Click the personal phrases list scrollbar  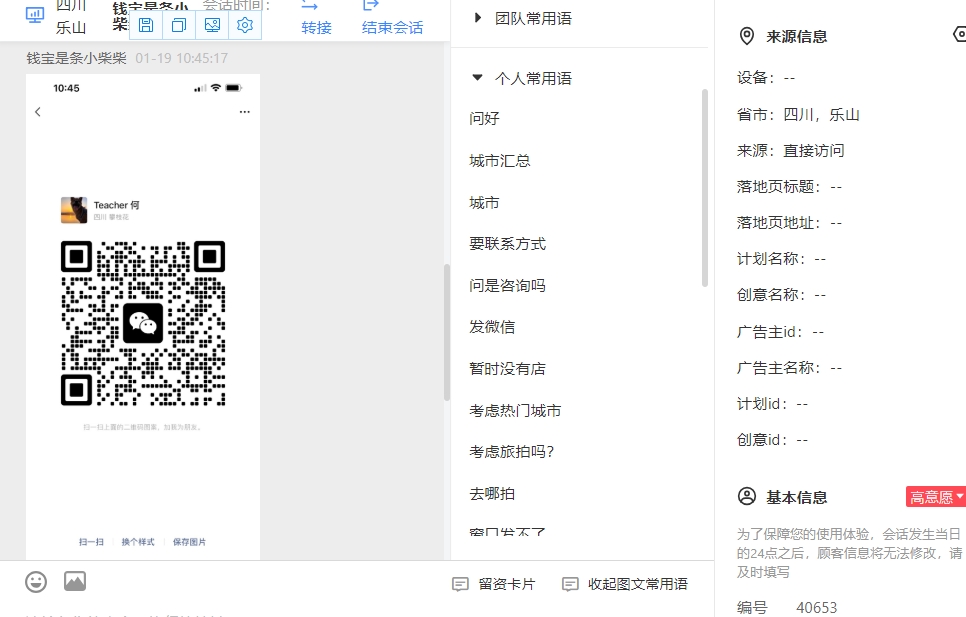tap(705, 188)
